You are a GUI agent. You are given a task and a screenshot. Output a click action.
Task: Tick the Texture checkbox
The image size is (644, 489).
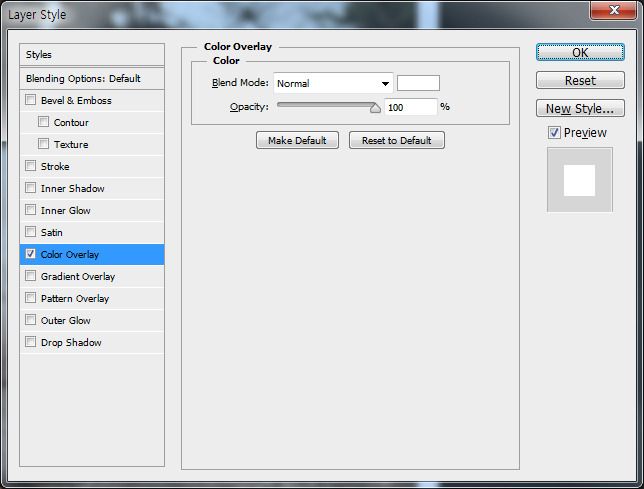(x=43, y=144)
